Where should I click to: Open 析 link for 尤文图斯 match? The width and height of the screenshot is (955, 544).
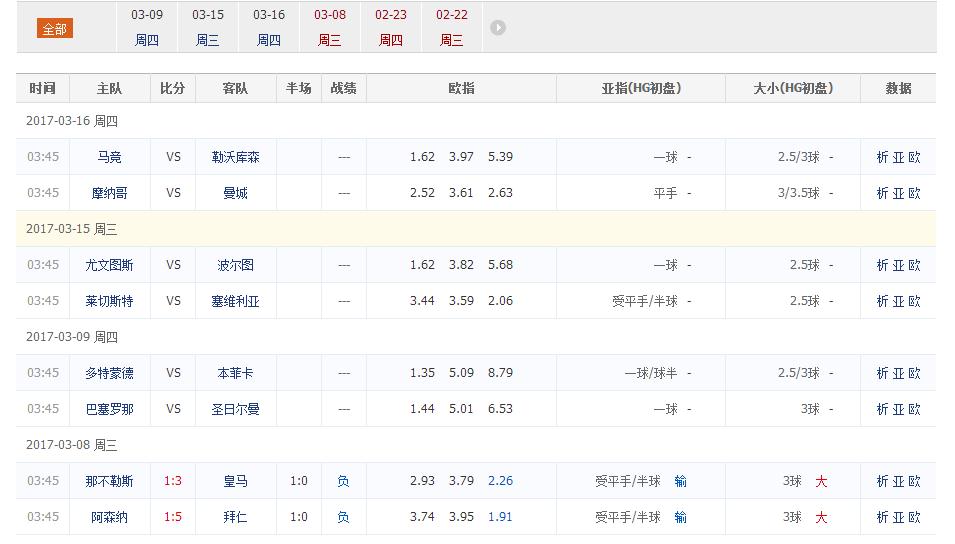point(883,265)
